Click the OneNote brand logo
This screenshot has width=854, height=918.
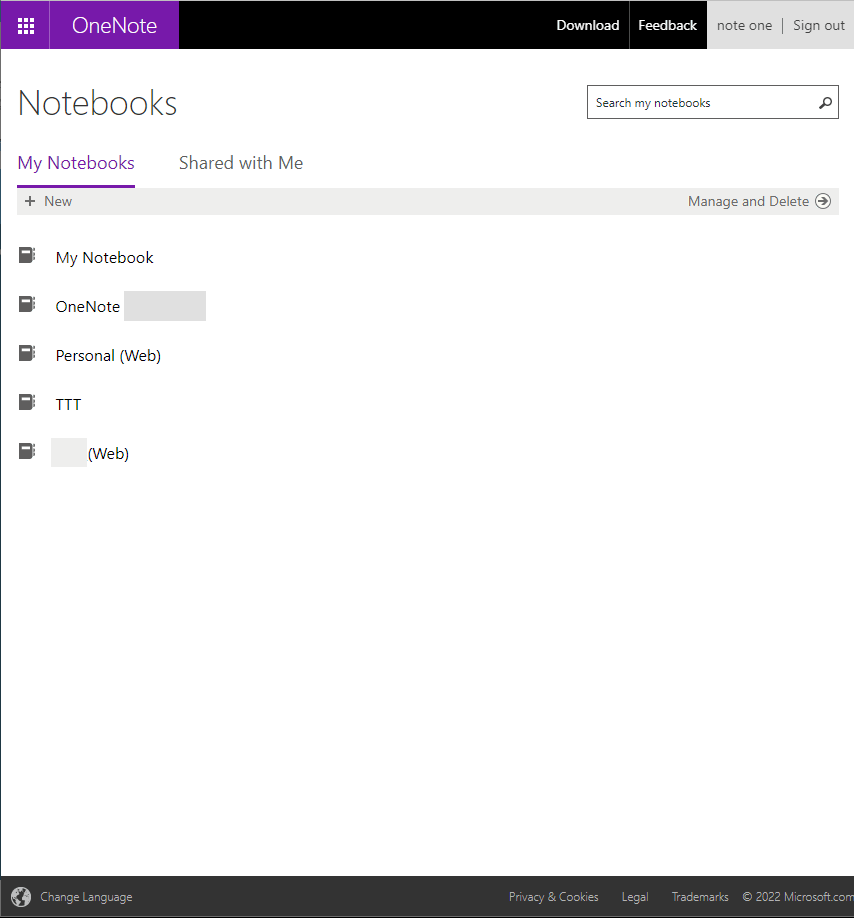click(x=114, y=25)
